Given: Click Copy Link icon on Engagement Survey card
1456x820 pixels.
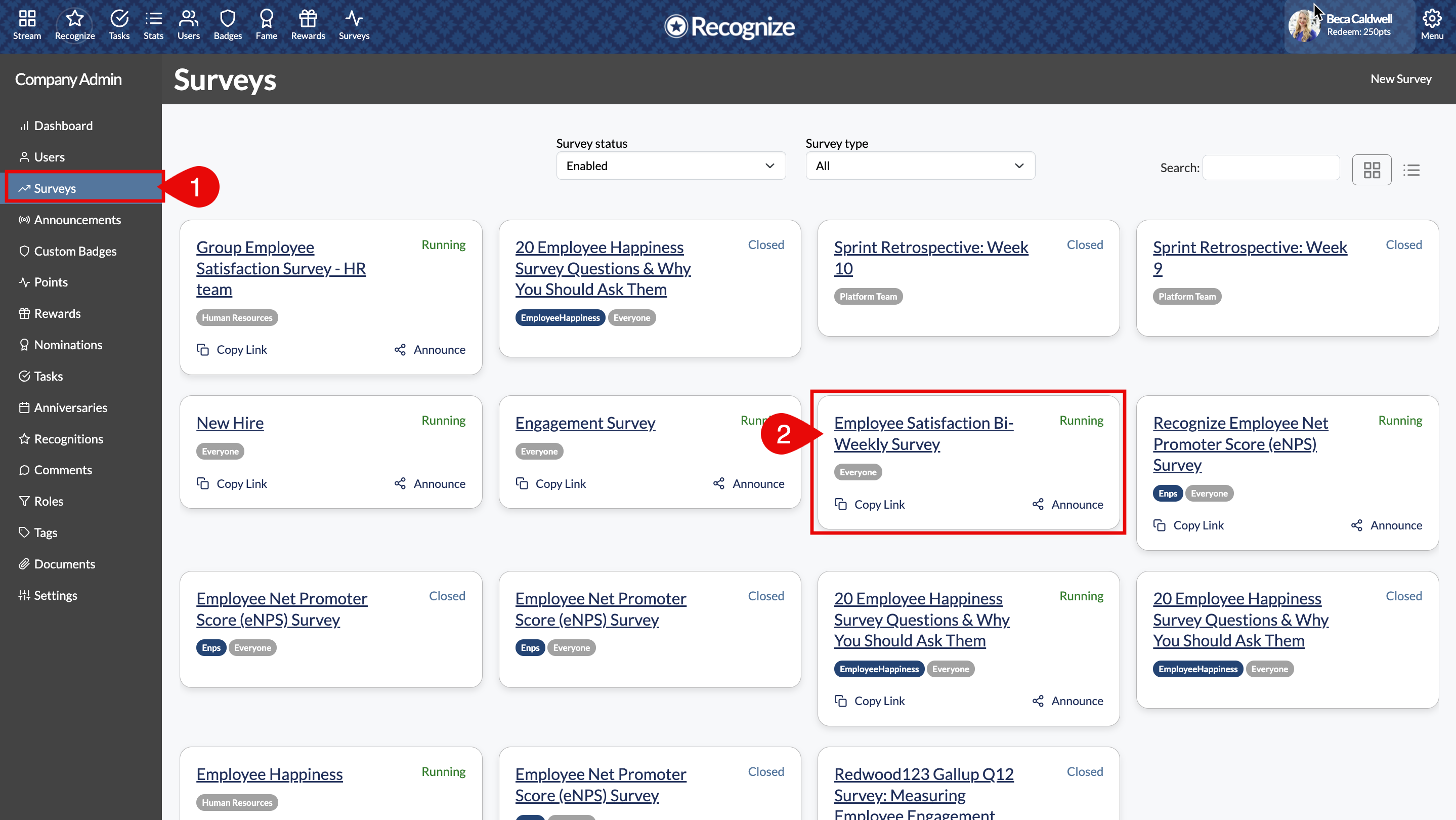Looking at the screenshot, I should coord(522,483).
